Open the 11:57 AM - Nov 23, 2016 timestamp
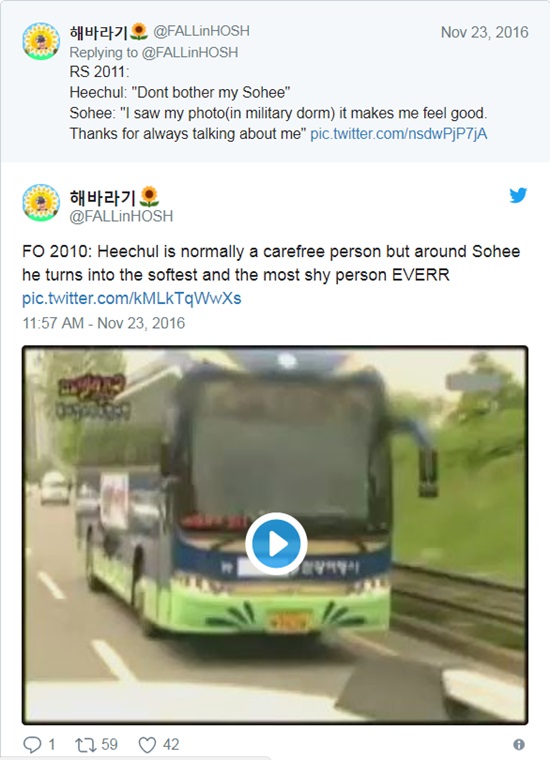 tap(104, 323)
